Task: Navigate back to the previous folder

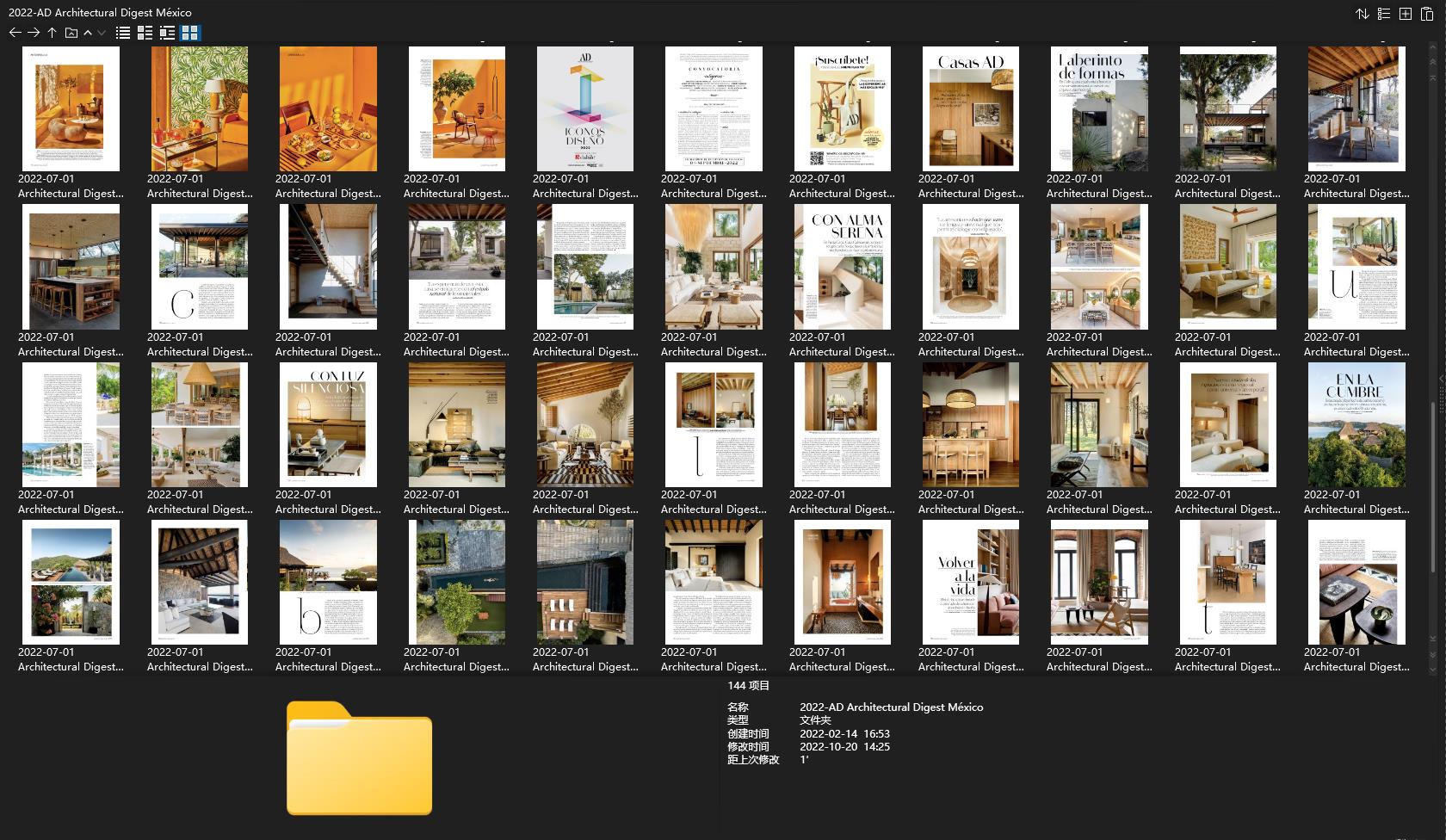Action: [15, 33]
